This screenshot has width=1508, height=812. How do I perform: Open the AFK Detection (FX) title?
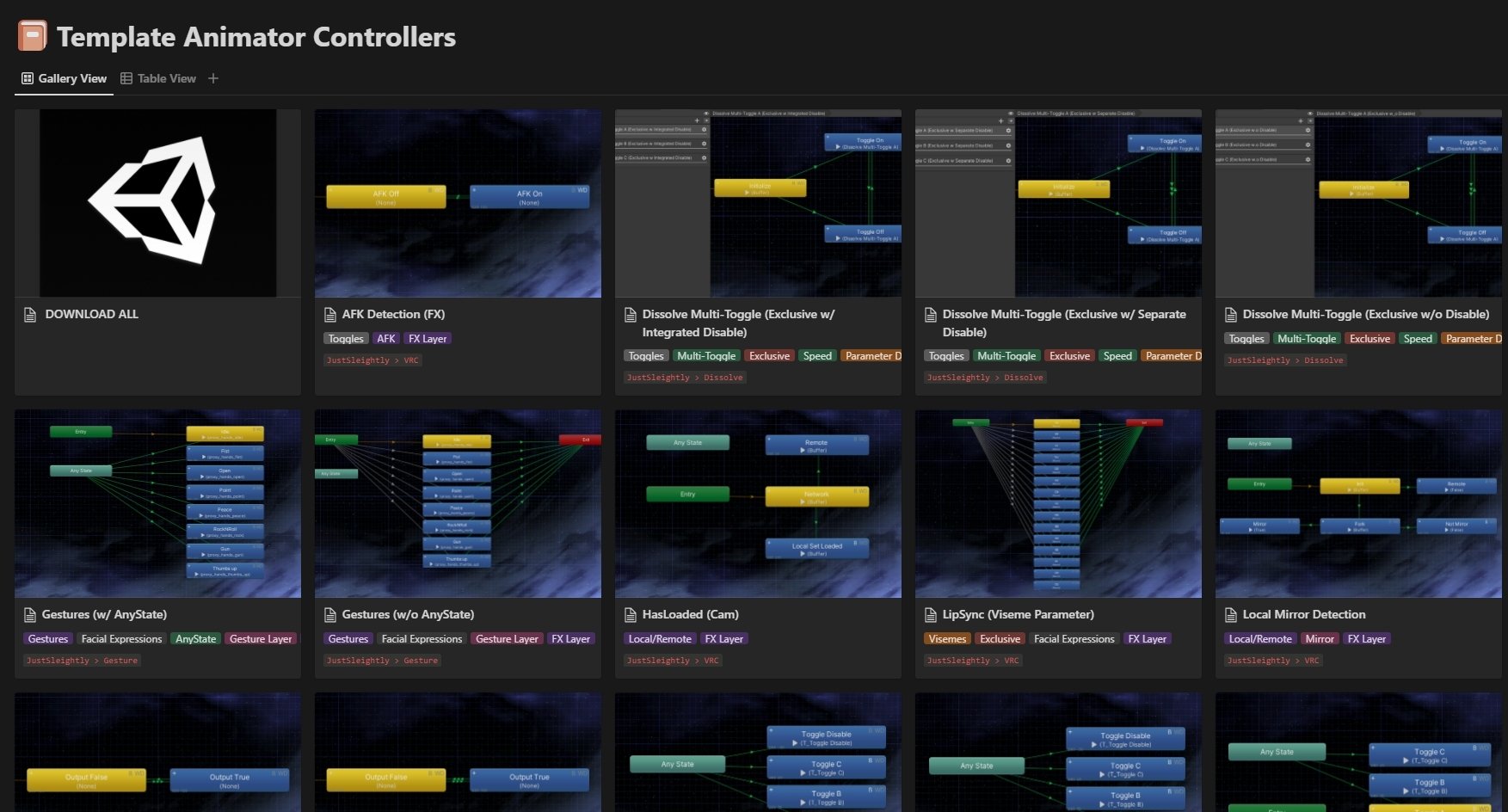coord(393,314)
